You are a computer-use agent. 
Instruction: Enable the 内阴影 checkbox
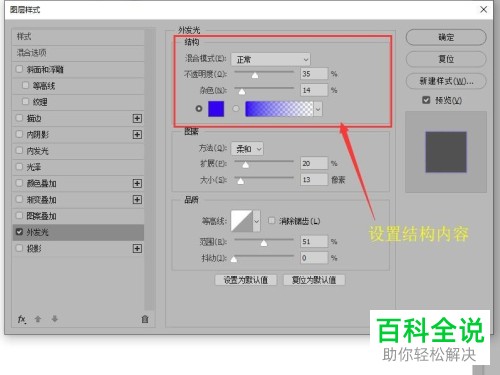(19, 134)
